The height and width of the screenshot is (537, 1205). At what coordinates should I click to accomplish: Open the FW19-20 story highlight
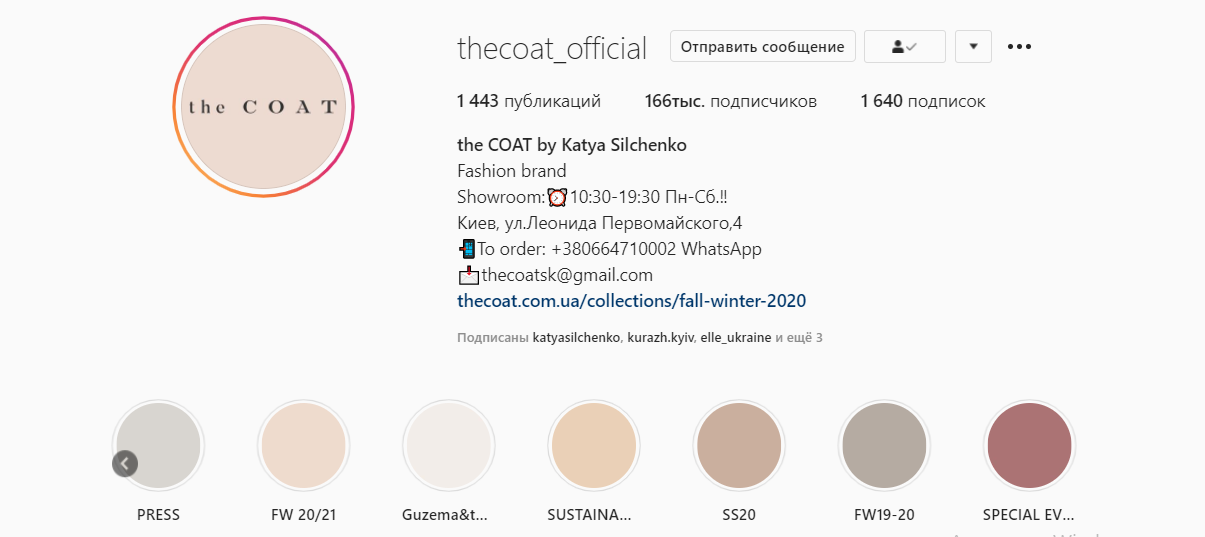(884, 445)
